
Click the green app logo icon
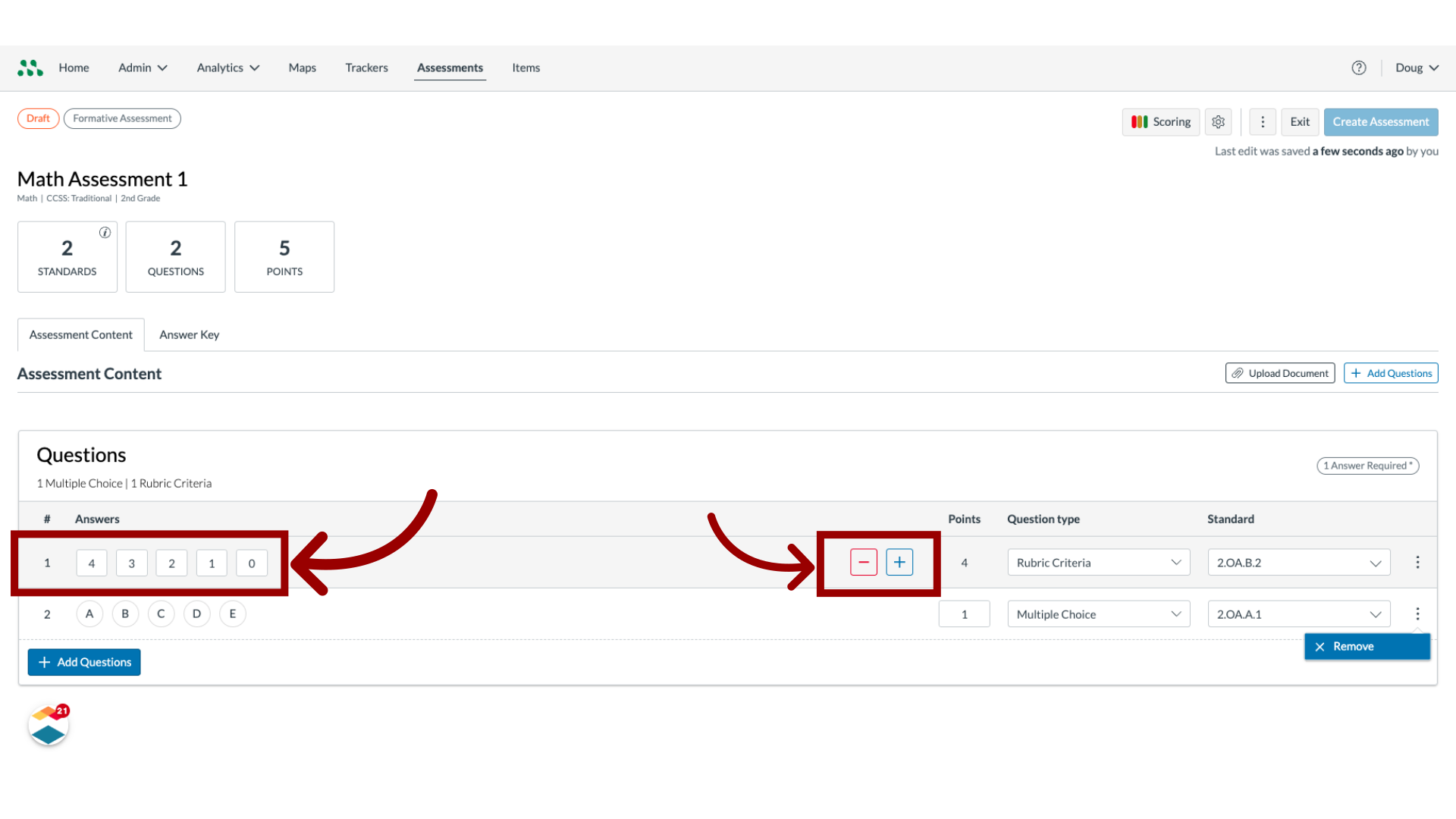30,68
